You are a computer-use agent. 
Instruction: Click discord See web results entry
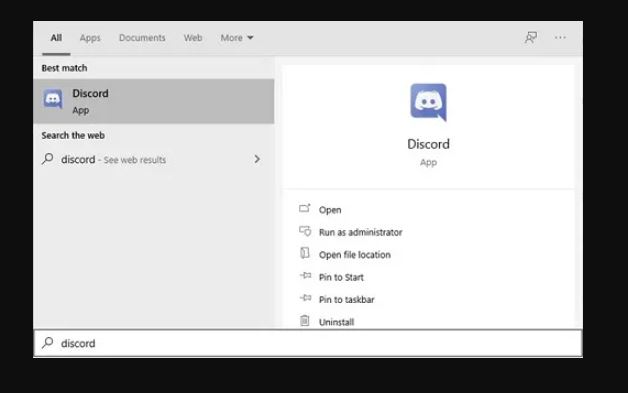coord(154,159)
